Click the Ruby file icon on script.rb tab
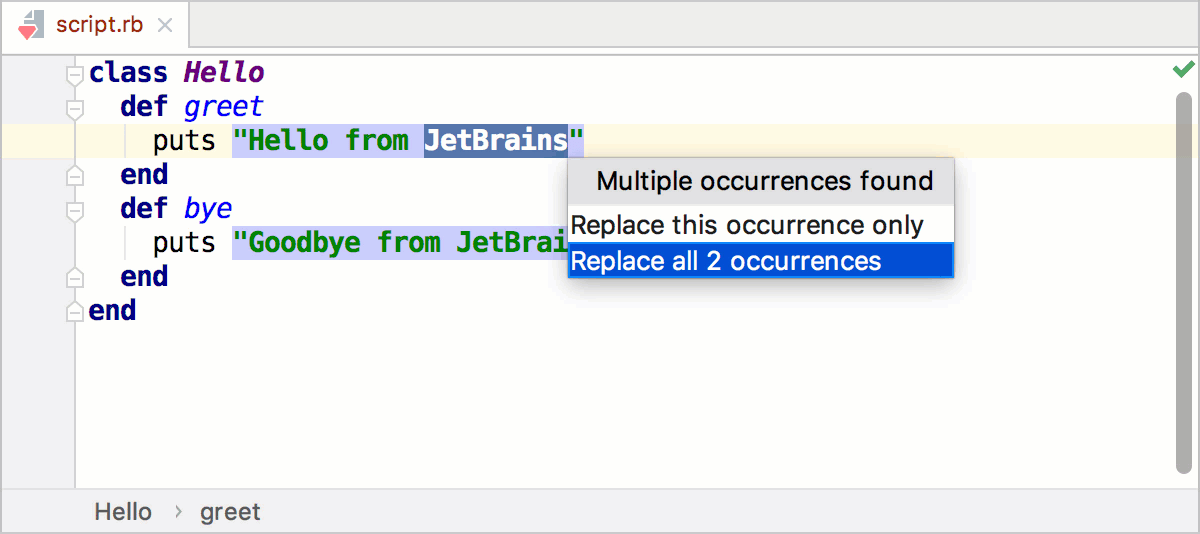 [x=31, y=25]
